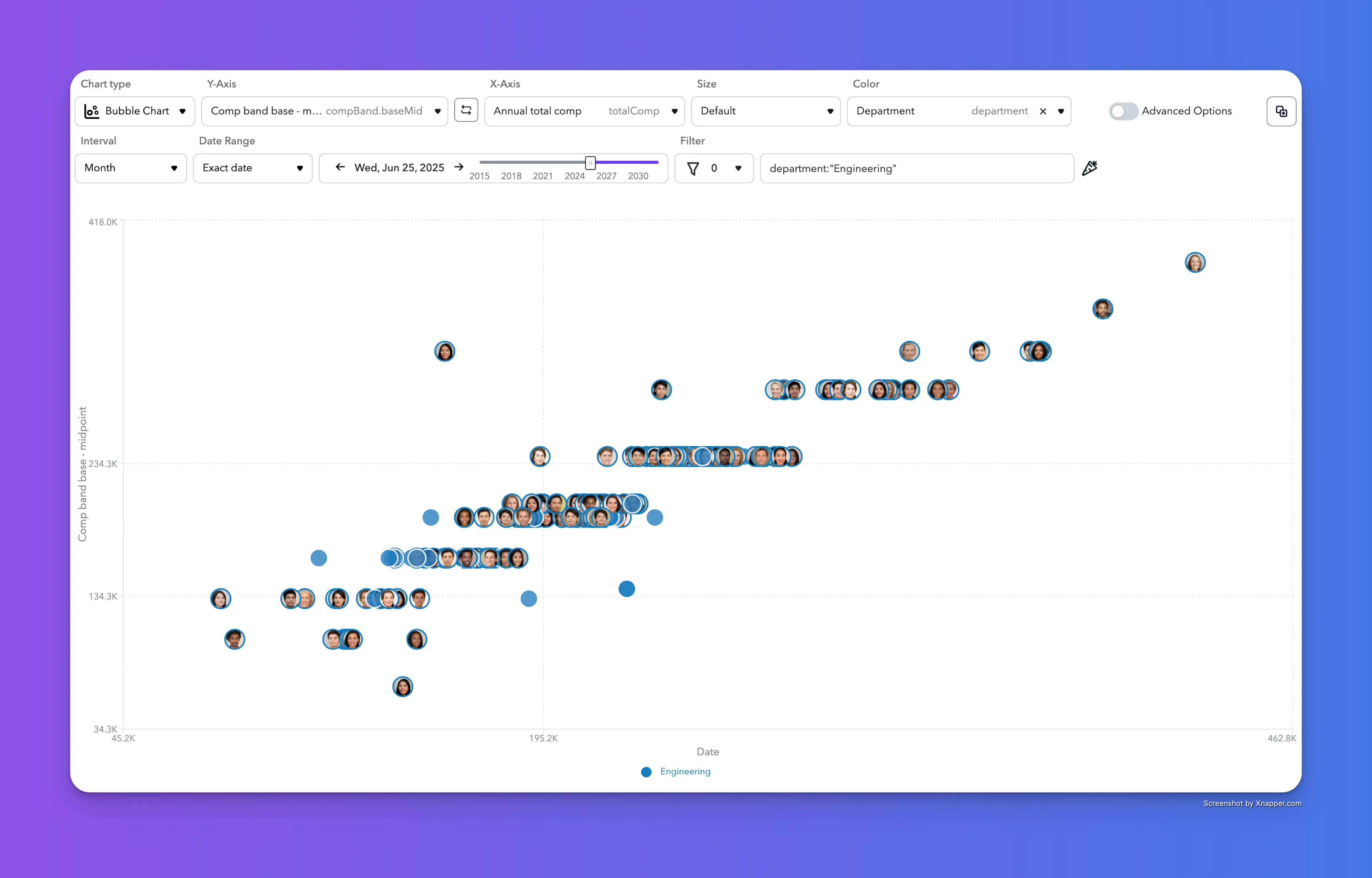Click the swap axes icon button

coord(466,111)
